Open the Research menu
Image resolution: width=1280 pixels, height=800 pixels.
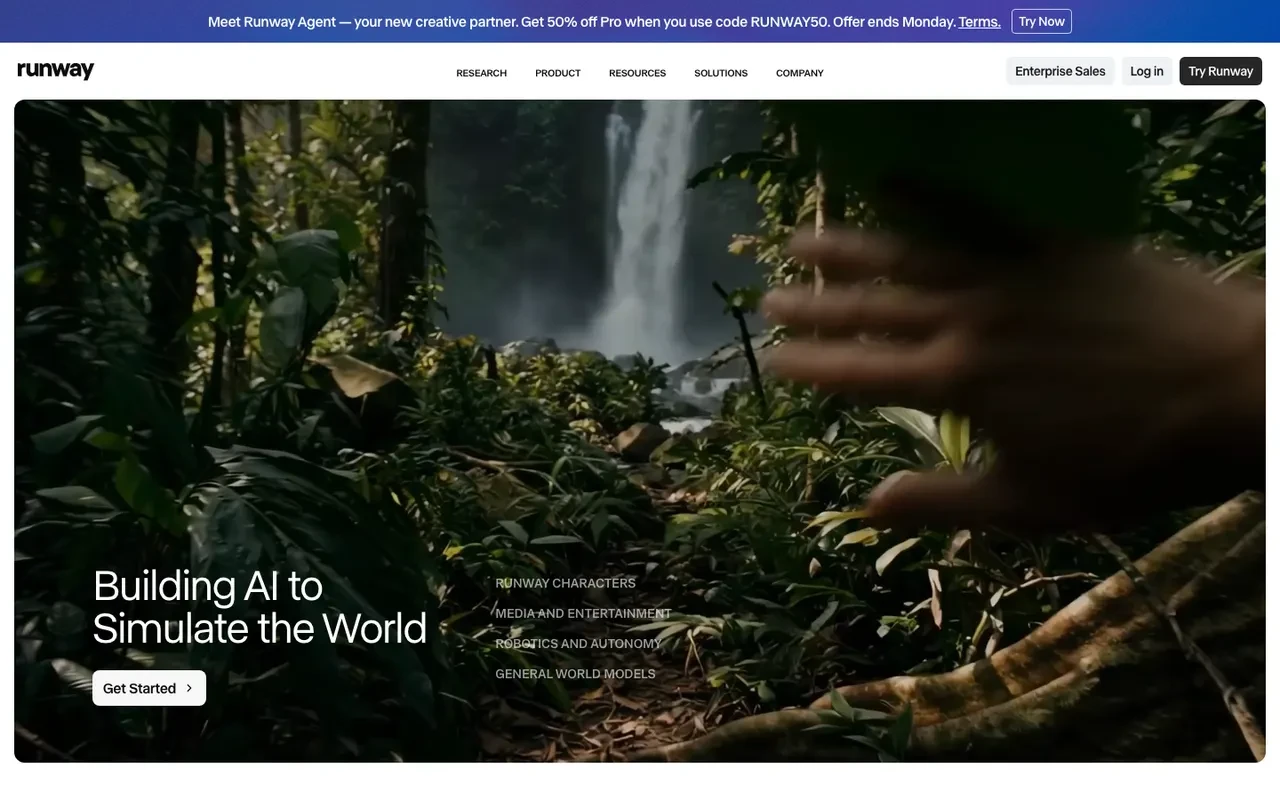click(481, 73)
